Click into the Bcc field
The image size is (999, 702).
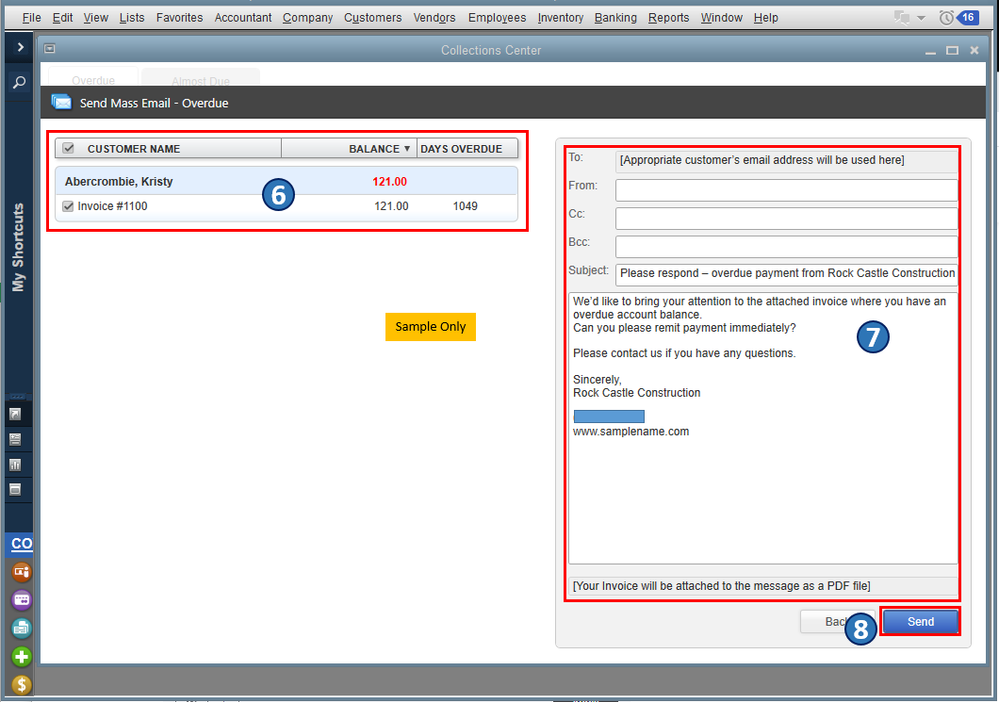click(786, 246)
